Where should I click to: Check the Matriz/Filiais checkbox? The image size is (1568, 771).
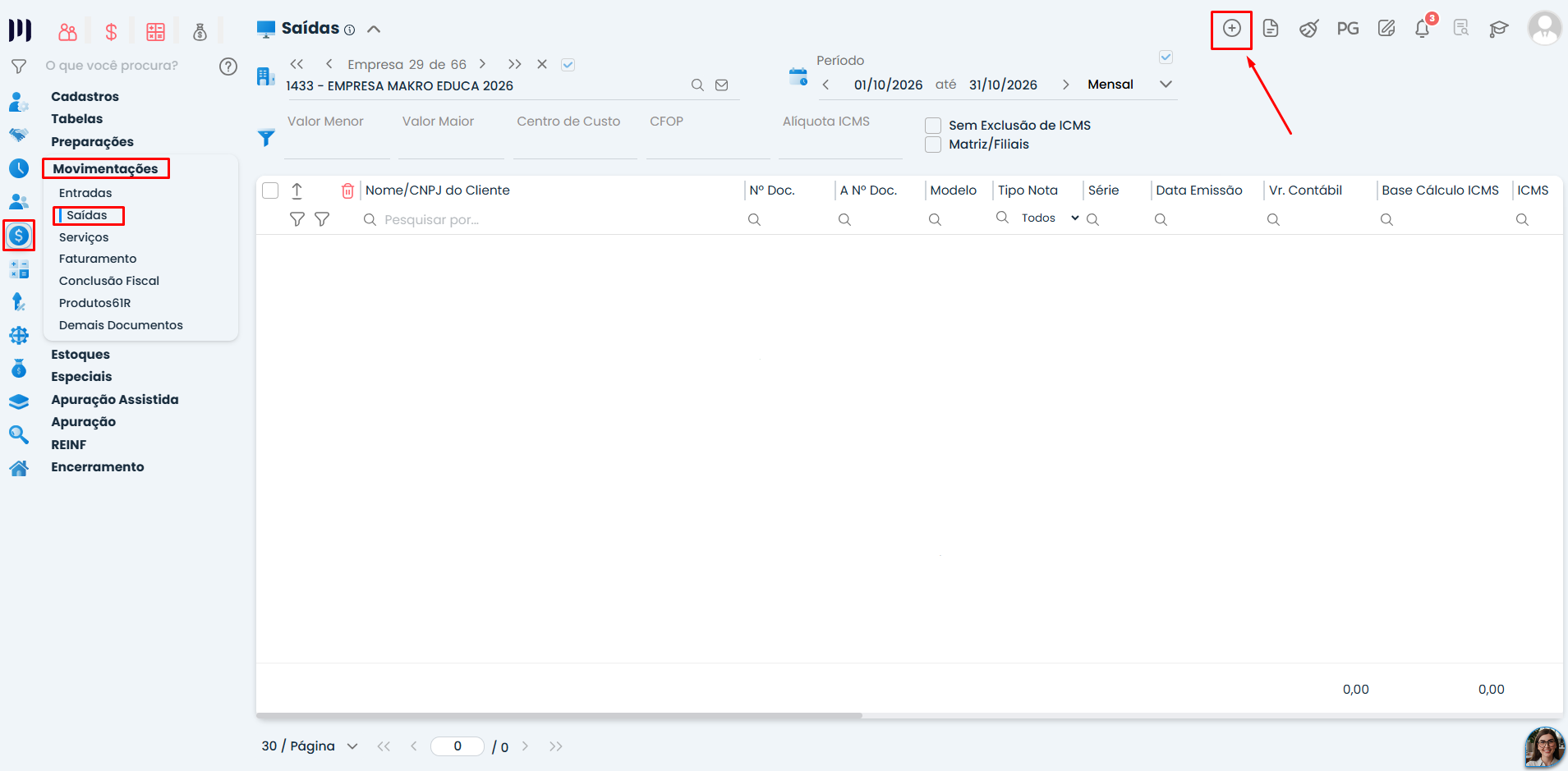point(933,145)
